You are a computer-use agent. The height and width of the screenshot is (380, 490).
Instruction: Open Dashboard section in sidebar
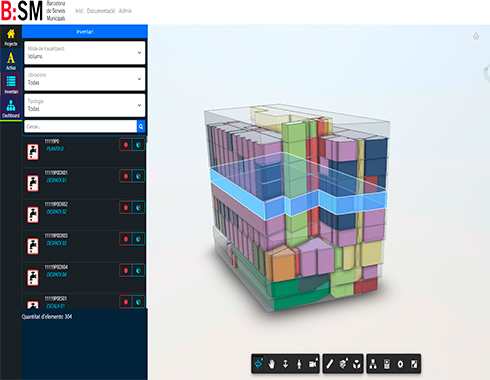[x=11, y=108]
